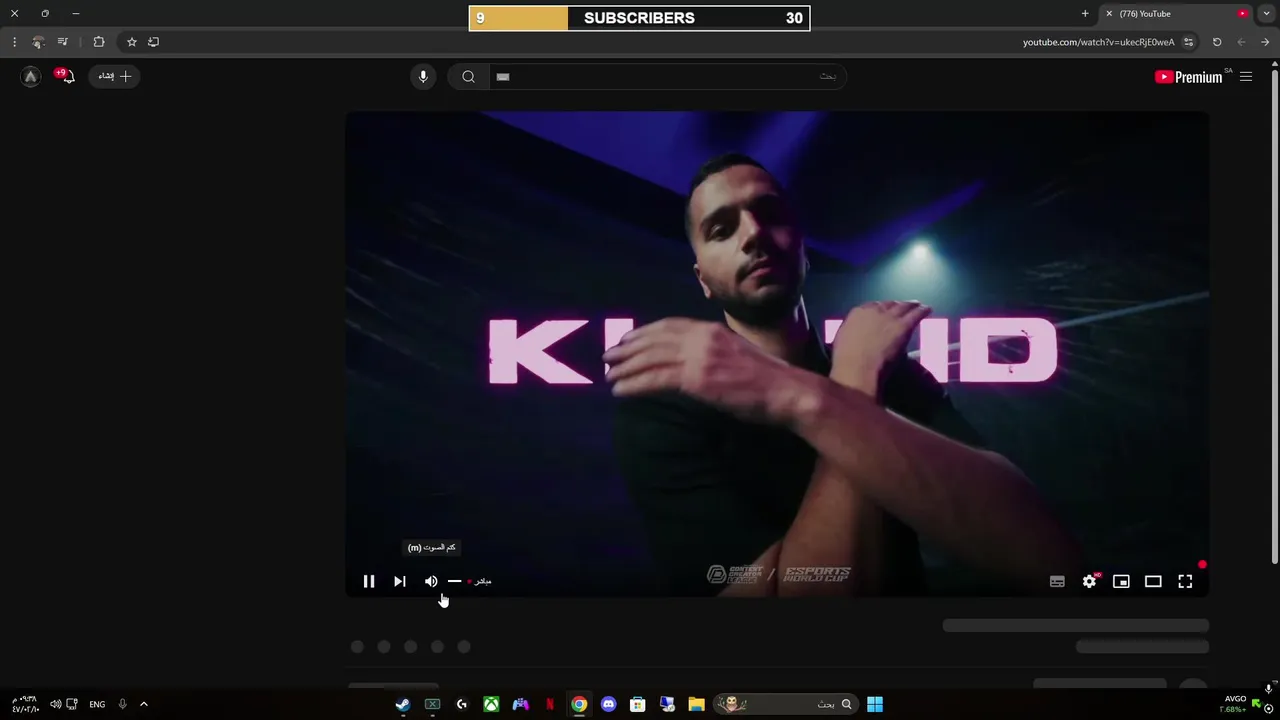This screenshot has width=1280, height=720.
Task: Expand the tab search dropdown arrow
Action: pos(1267,13)
